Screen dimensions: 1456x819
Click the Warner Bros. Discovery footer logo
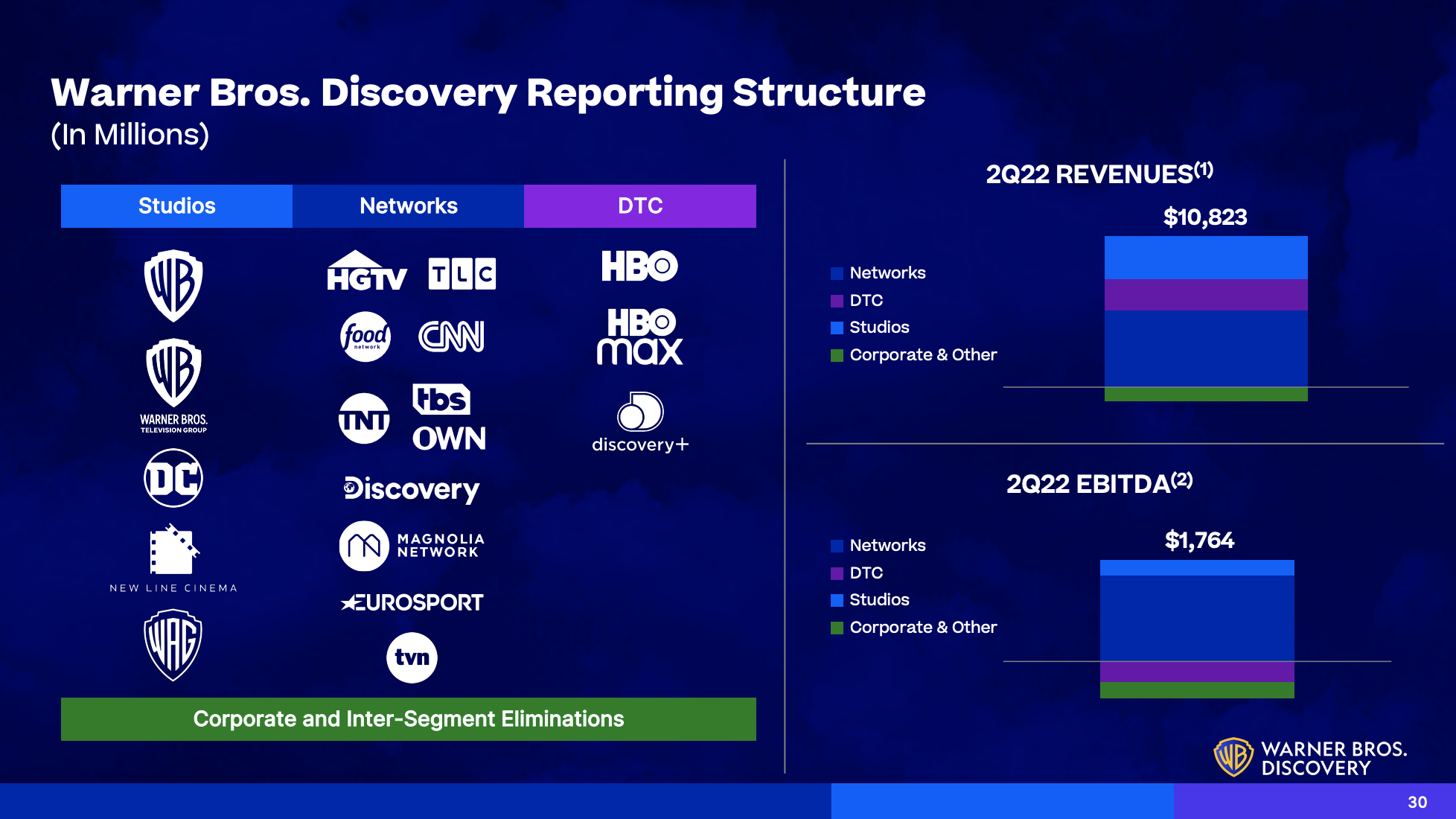coord(1310,758)
